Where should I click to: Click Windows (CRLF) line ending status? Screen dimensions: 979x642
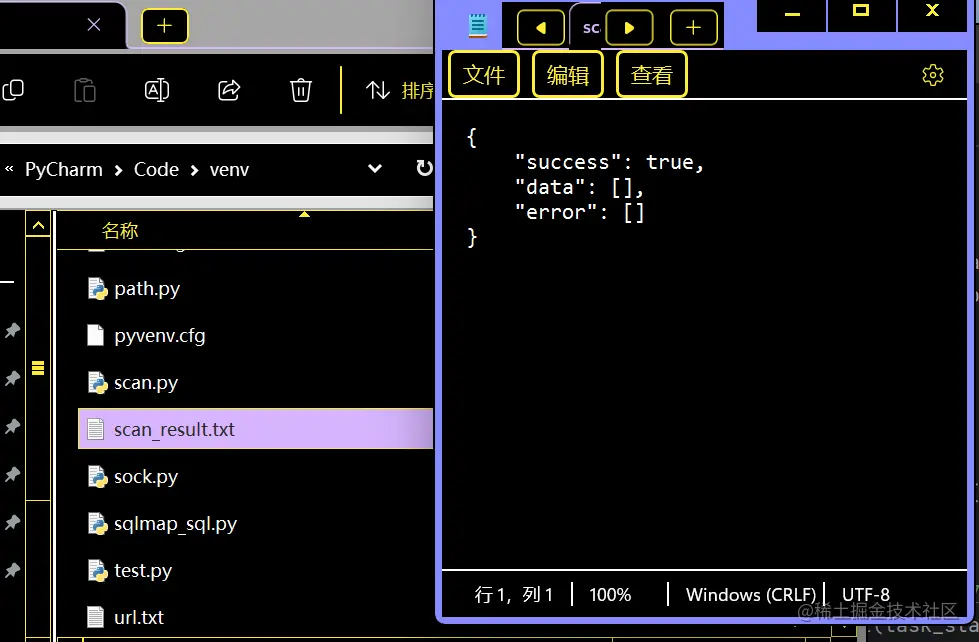click(751, 595)
